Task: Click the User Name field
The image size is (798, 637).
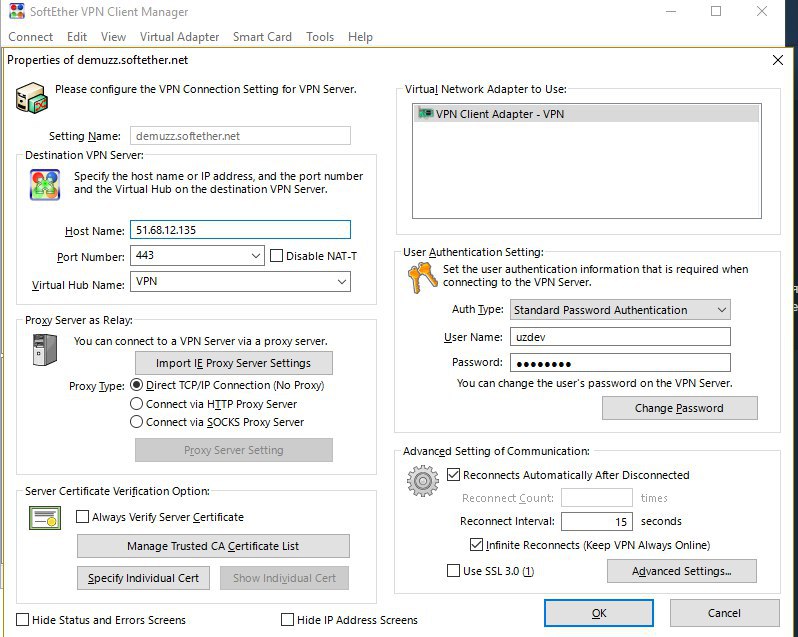Action: click(620, 337)
